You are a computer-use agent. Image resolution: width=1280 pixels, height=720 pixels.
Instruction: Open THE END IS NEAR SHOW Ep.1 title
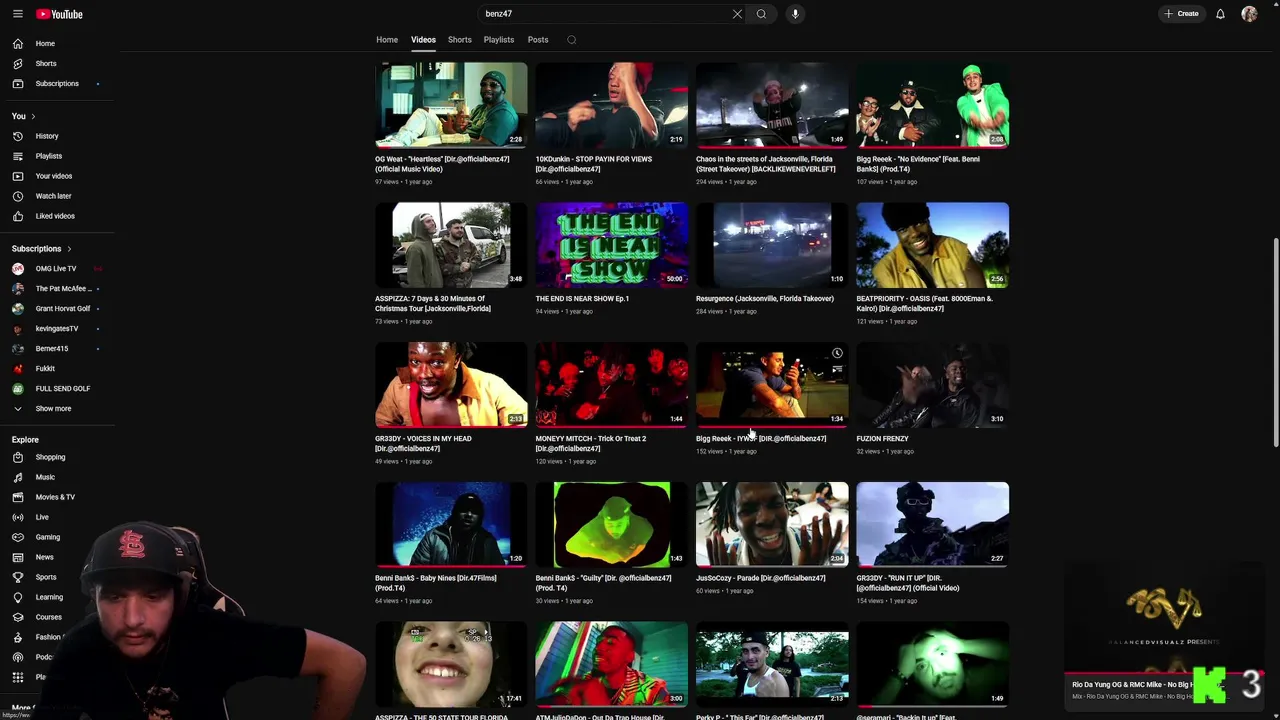582,299
